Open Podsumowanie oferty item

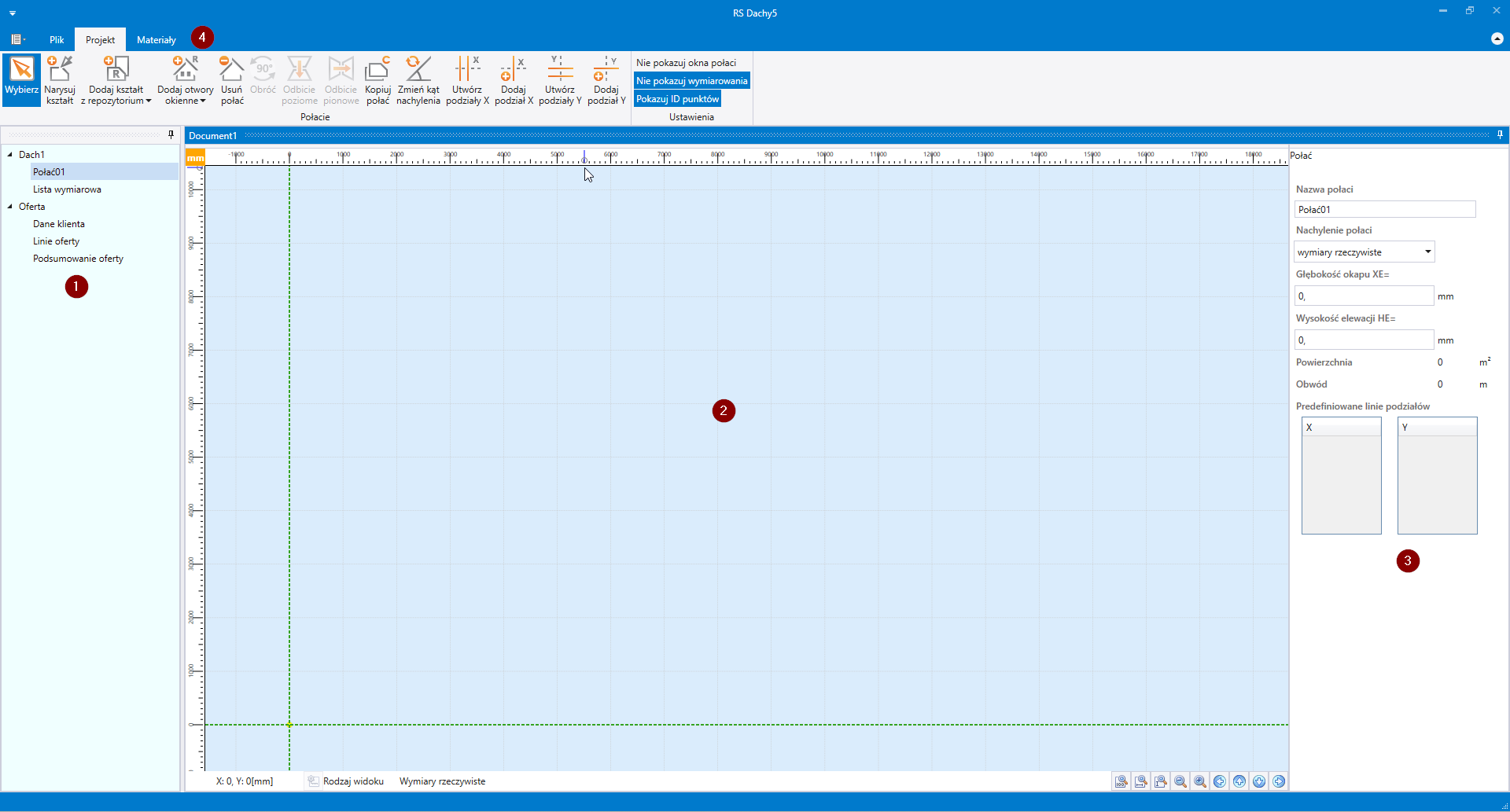tap(78, 259)
